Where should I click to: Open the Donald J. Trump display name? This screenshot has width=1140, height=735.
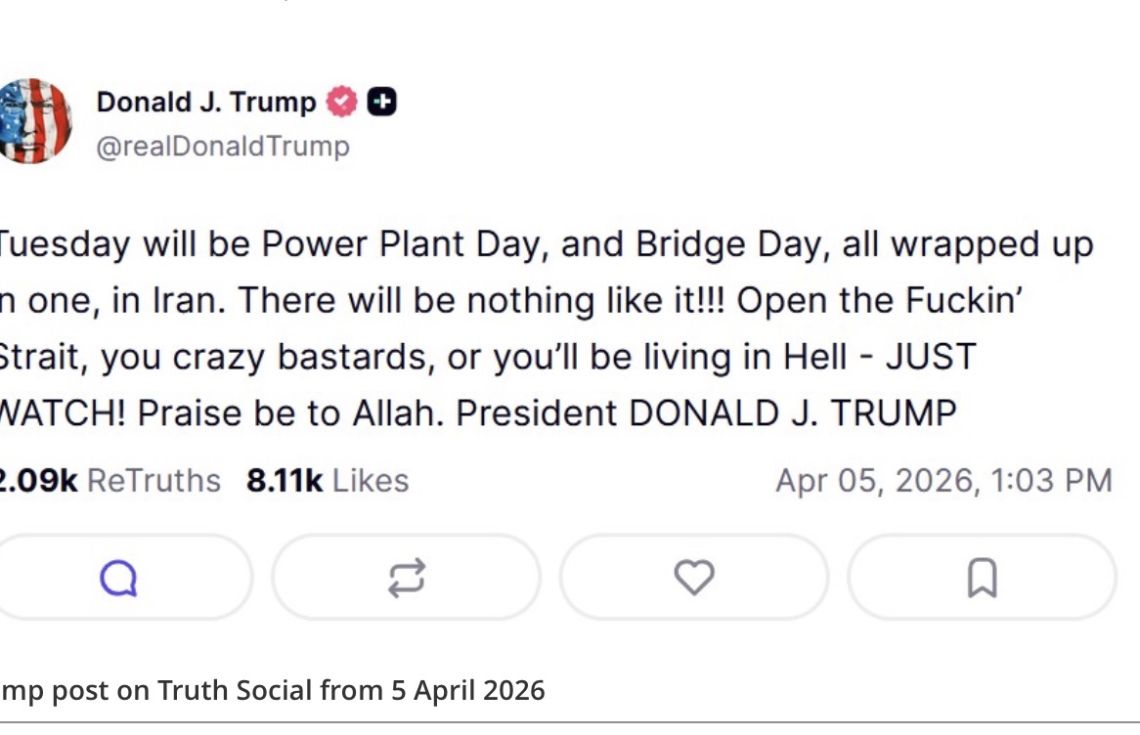(206, 102)
